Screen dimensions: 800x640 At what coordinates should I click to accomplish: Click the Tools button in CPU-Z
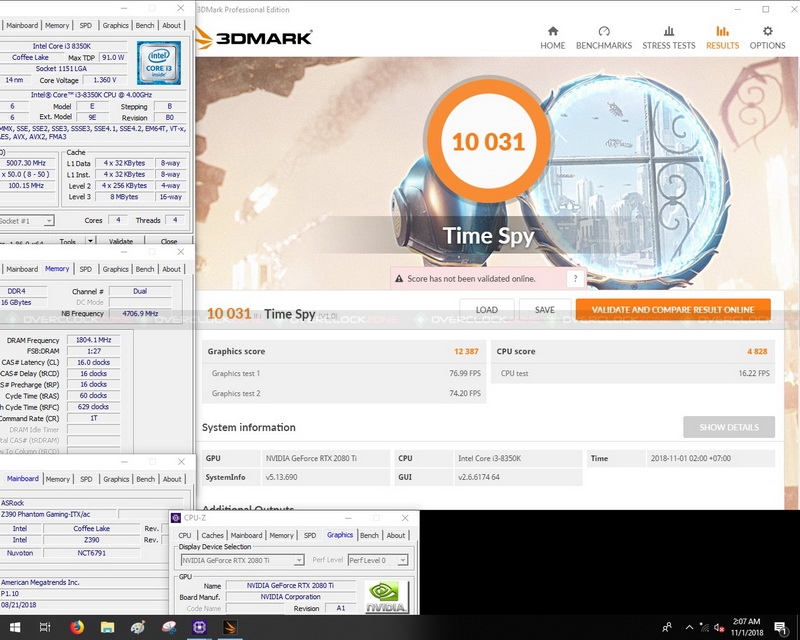(x=67, y=241)
